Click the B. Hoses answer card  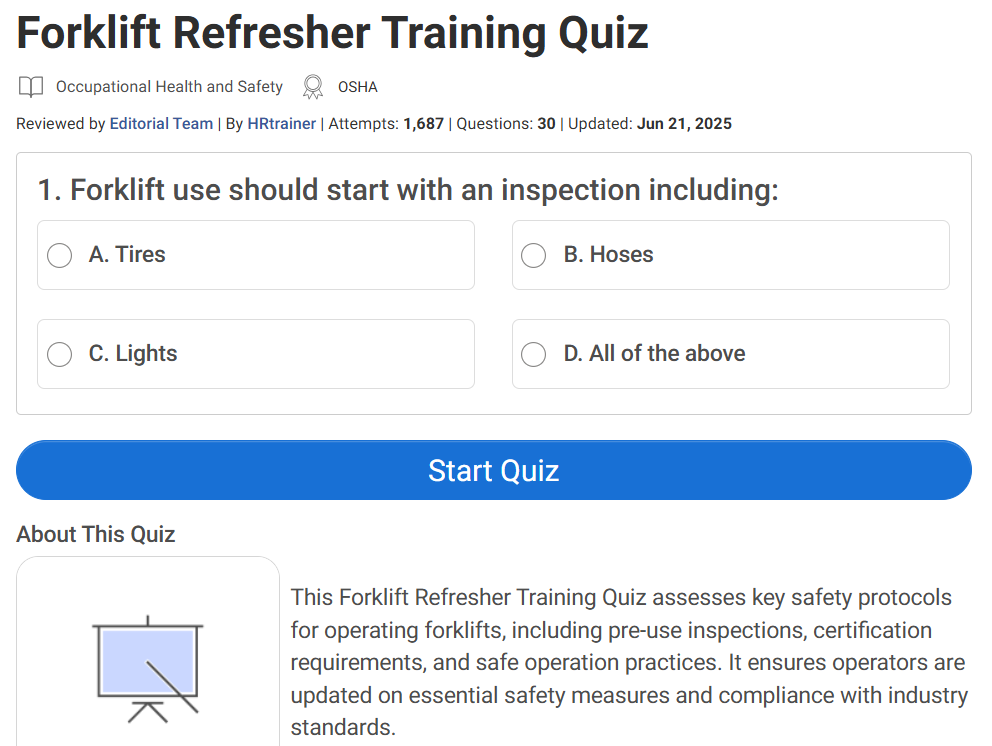(x=780, y=255)
